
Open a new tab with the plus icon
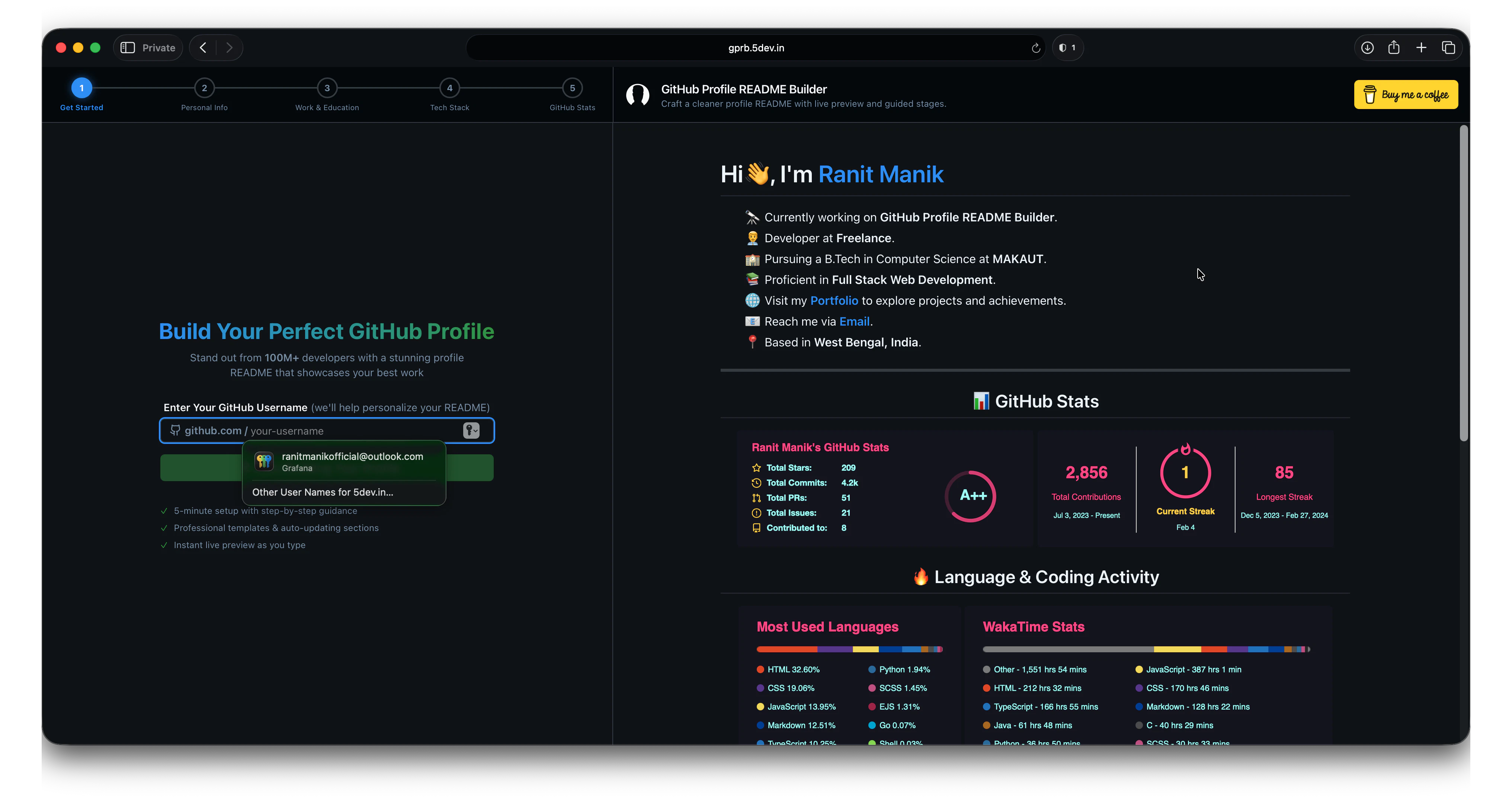[x=1421, y=48]
